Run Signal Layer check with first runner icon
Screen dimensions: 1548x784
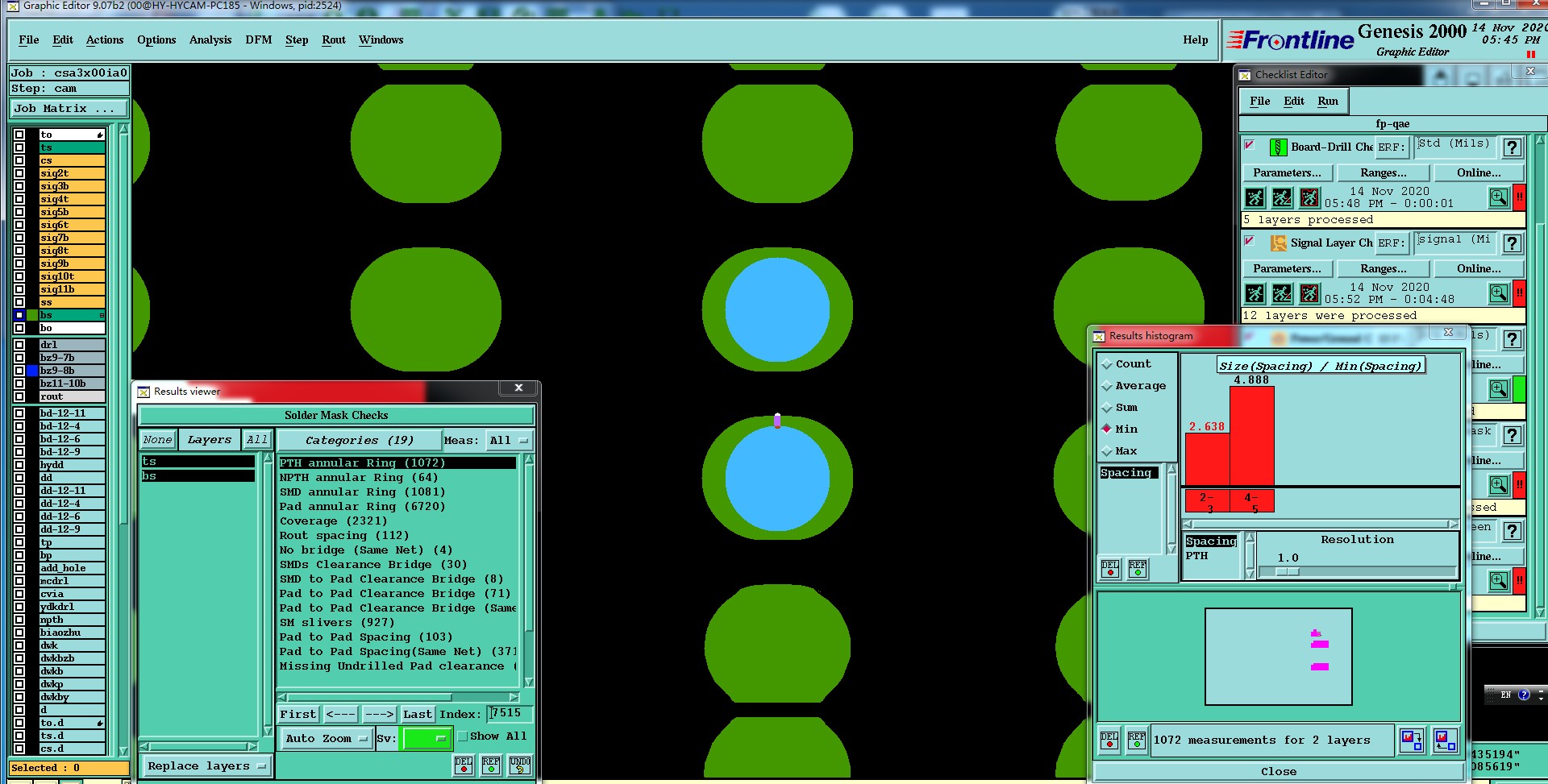[x=1255, y=293]
